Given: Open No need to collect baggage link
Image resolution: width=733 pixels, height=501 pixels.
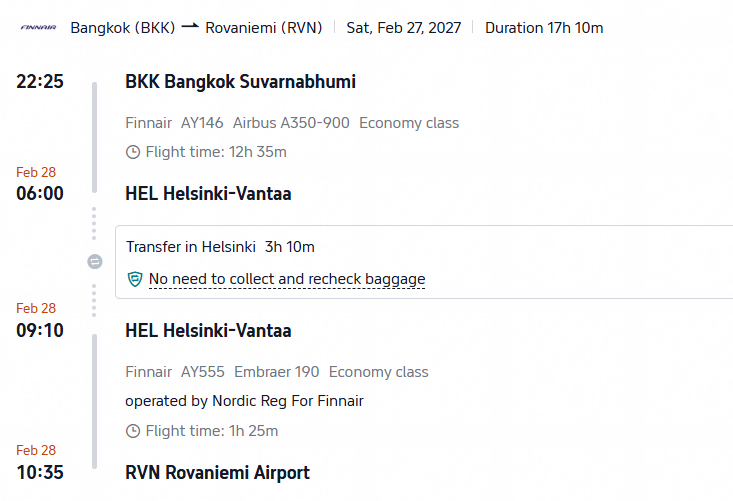Looking at the screenshot, I should pyautogui.click(x=287, y=279).
